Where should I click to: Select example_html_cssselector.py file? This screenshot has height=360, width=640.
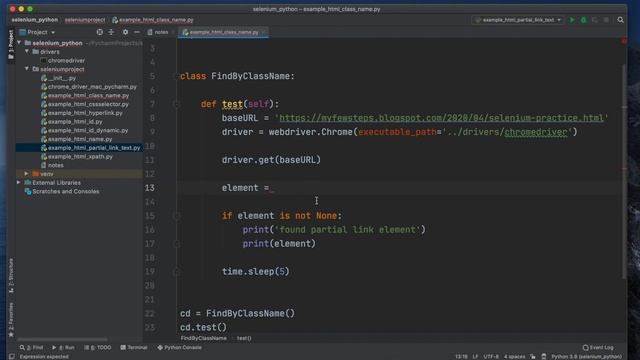pos(88,104)
